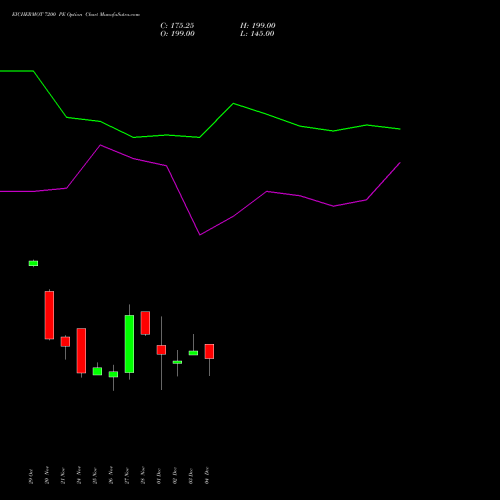Click the purple line's lowest point

pyautogui.click(x=200, y=235)
